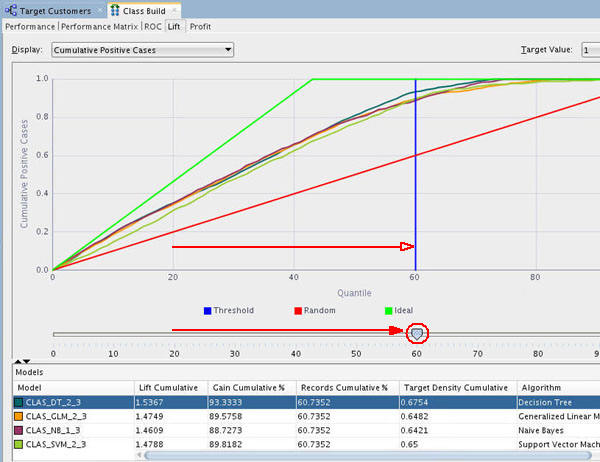Click the 1.4788 lift cumulative cell

171,444
